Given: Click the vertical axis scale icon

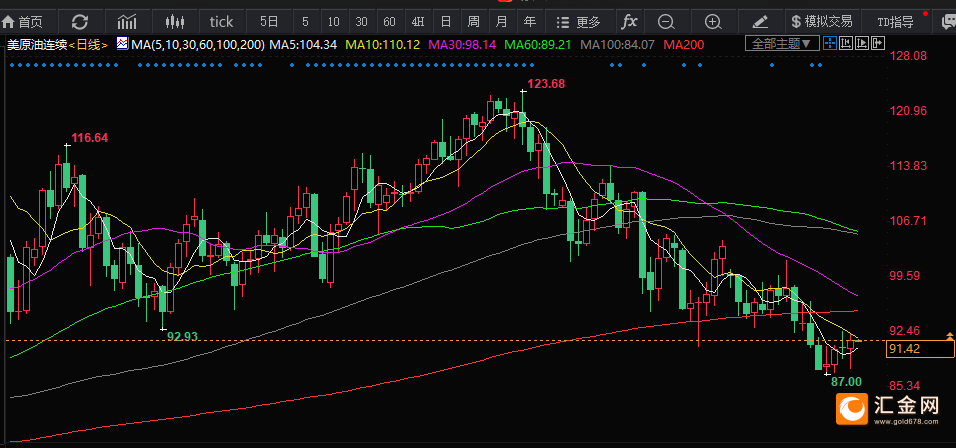Looking at the screenshot, I should point(846,43).
